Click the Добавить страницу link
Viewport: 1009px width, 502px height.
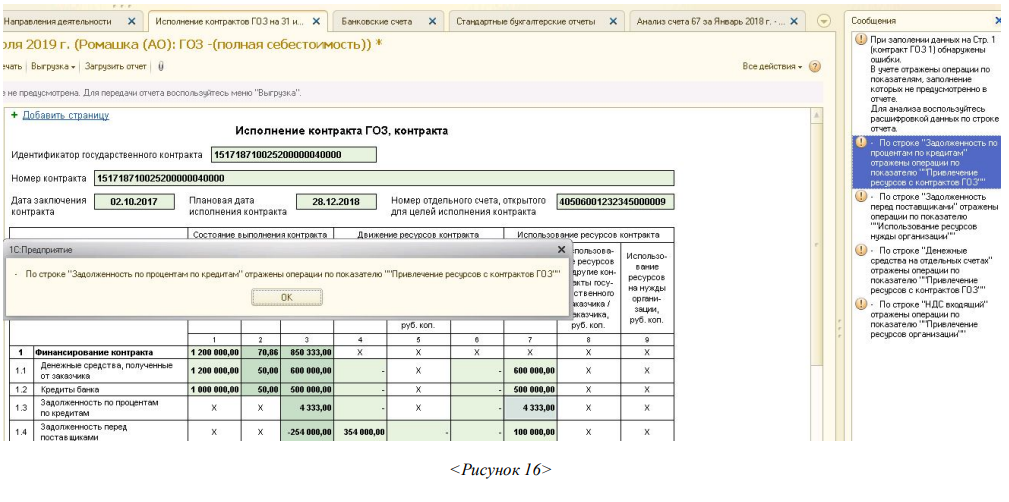tap(66, 115)
